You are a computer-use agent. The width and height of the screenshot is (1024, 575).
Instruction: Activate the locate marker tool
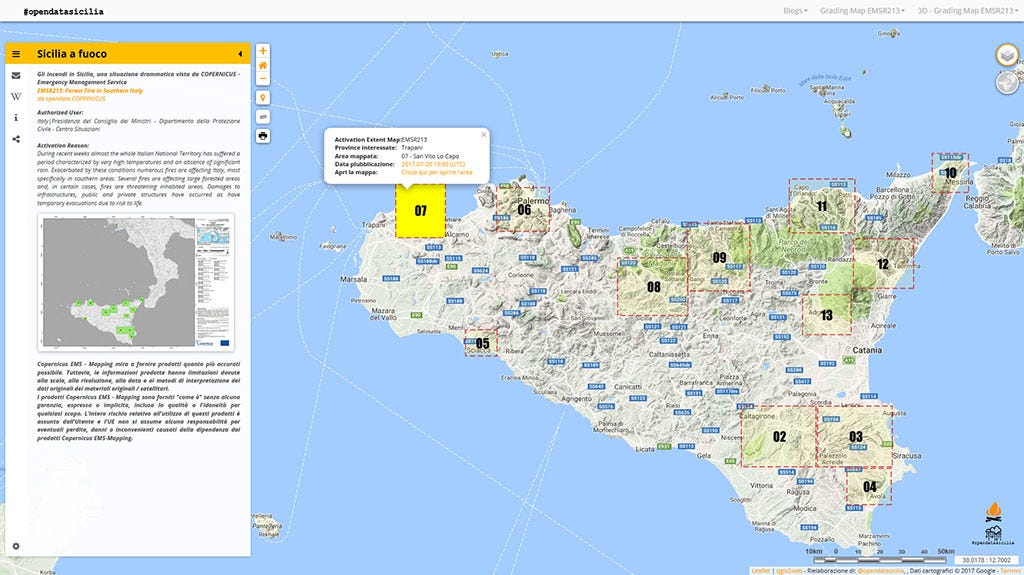[263, 98]
